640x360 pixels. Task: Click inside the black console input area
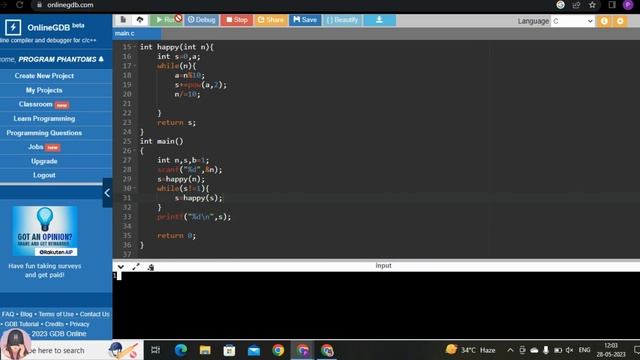[376, 305]
